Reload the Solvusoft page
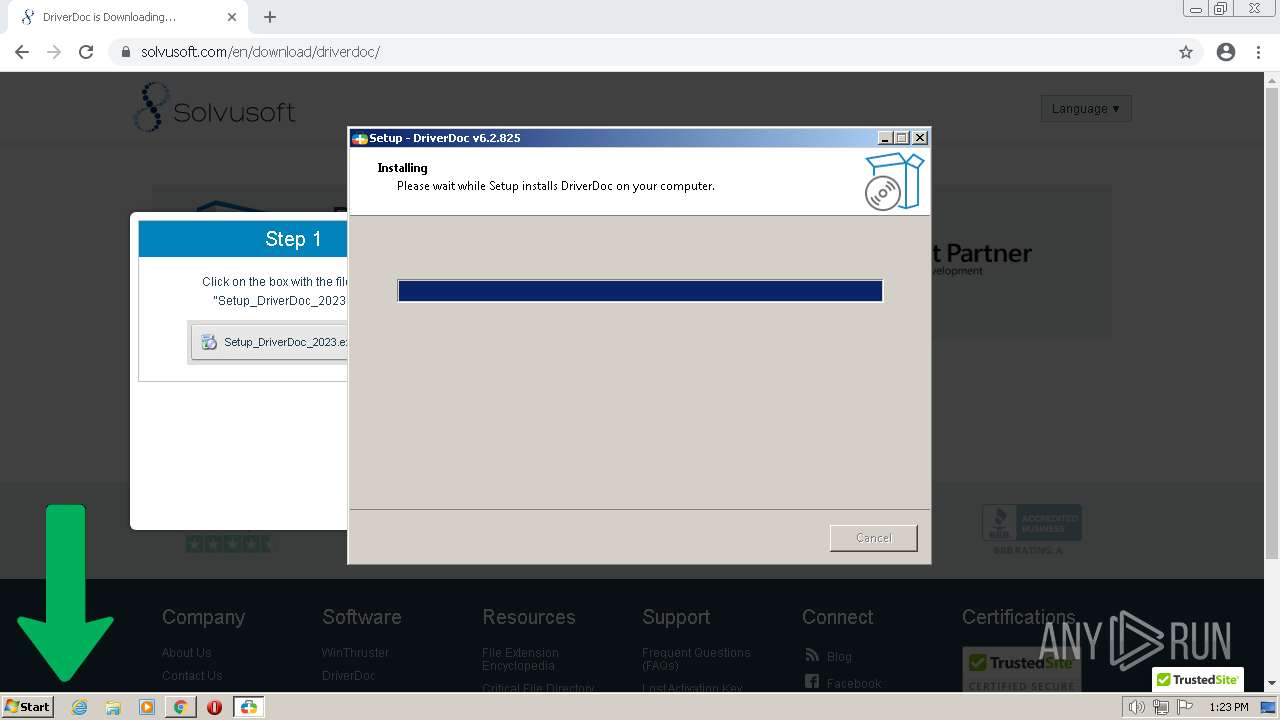 click(x=86, y=52)
